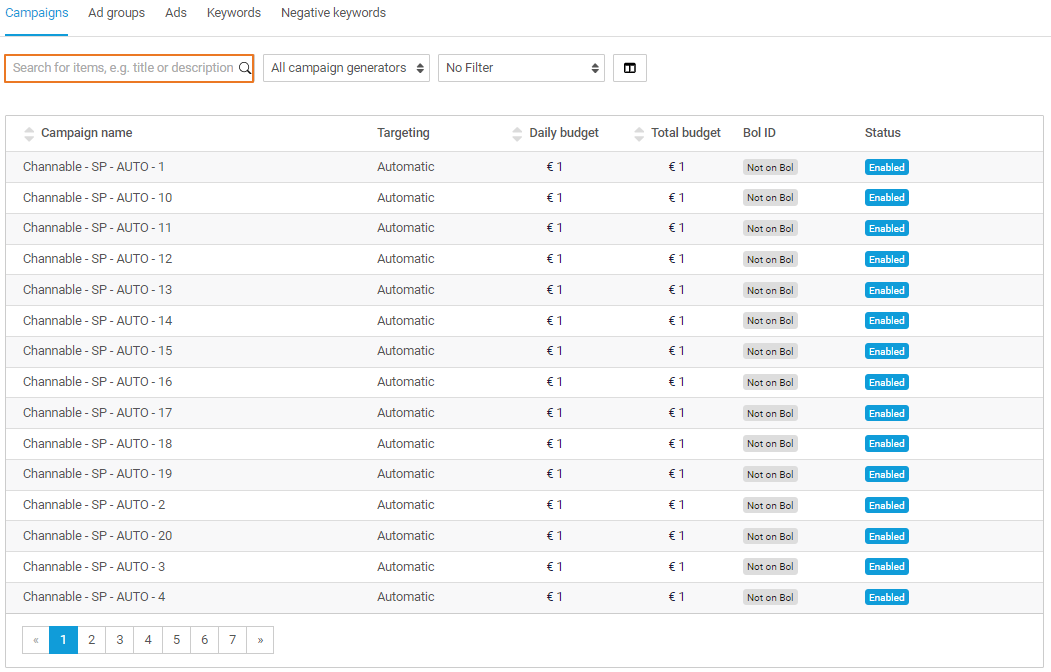The image size is (1051, 672).
Task: Open campaign Channable - SP - AUTO - 12
Action: [x=98, y=259]
